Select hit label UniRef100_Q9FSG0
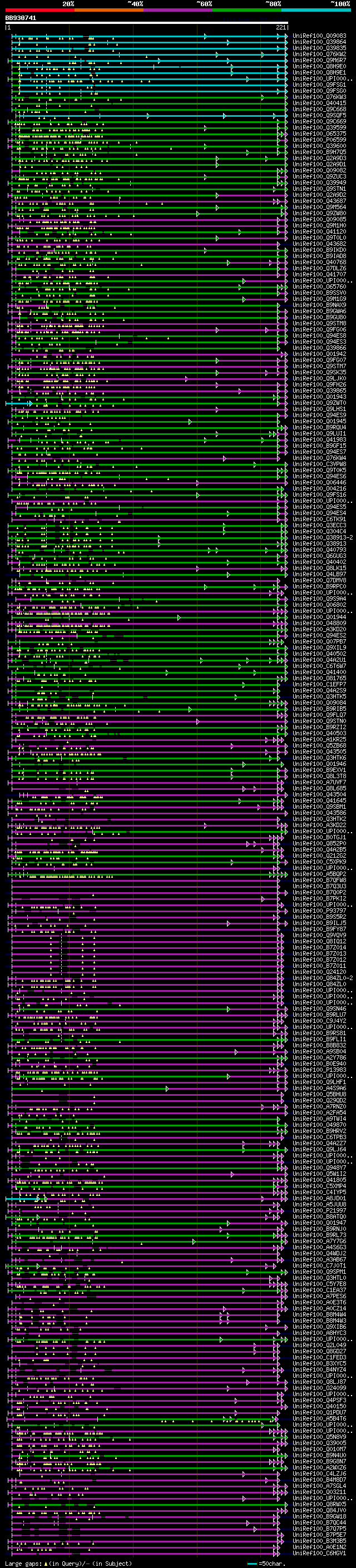The height and width of the screenshot is (1568, 356). [x=319, y=91]
